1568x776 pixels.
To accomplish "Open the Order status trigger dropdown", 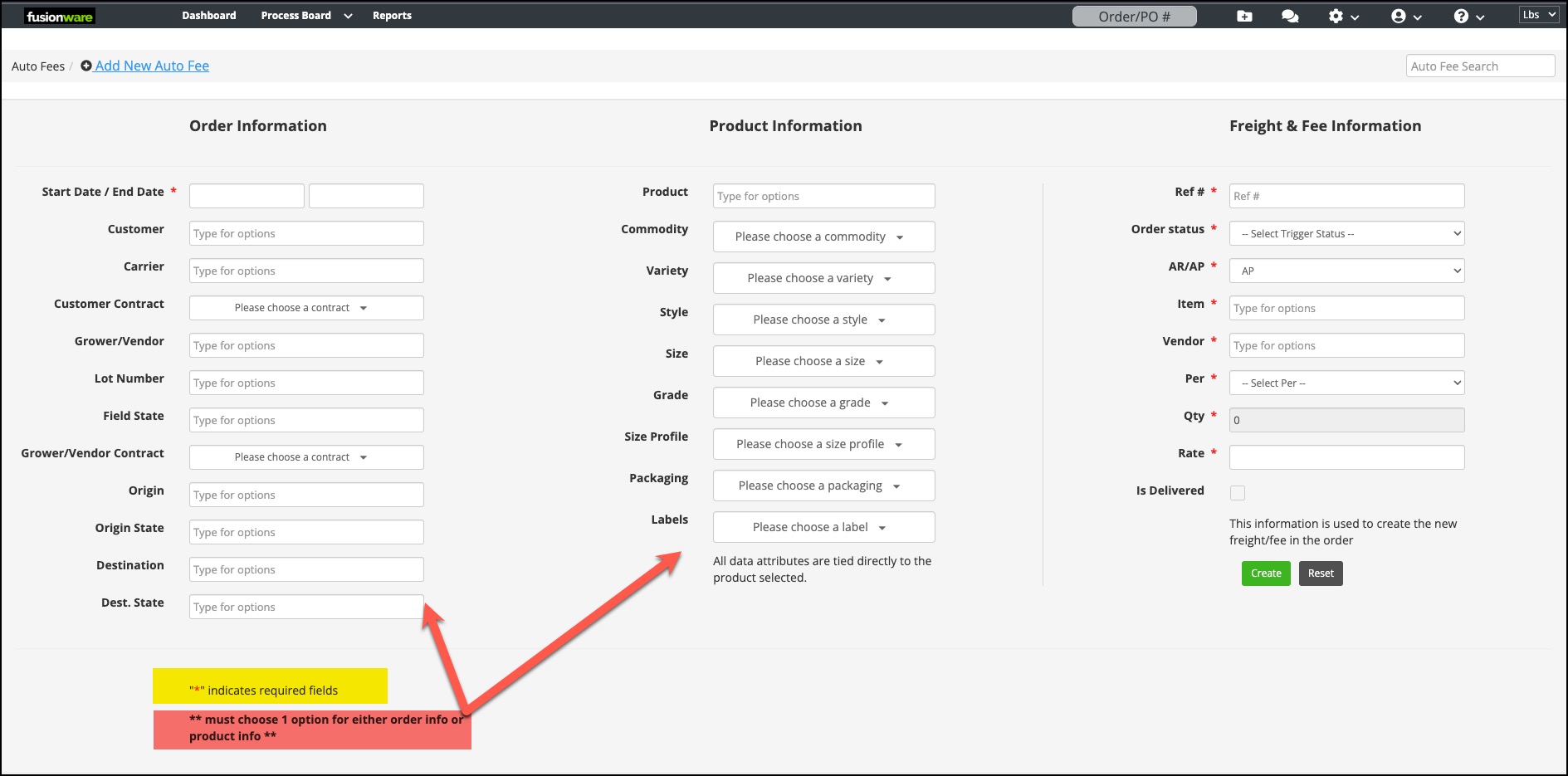I will (x=1346, y=233).
